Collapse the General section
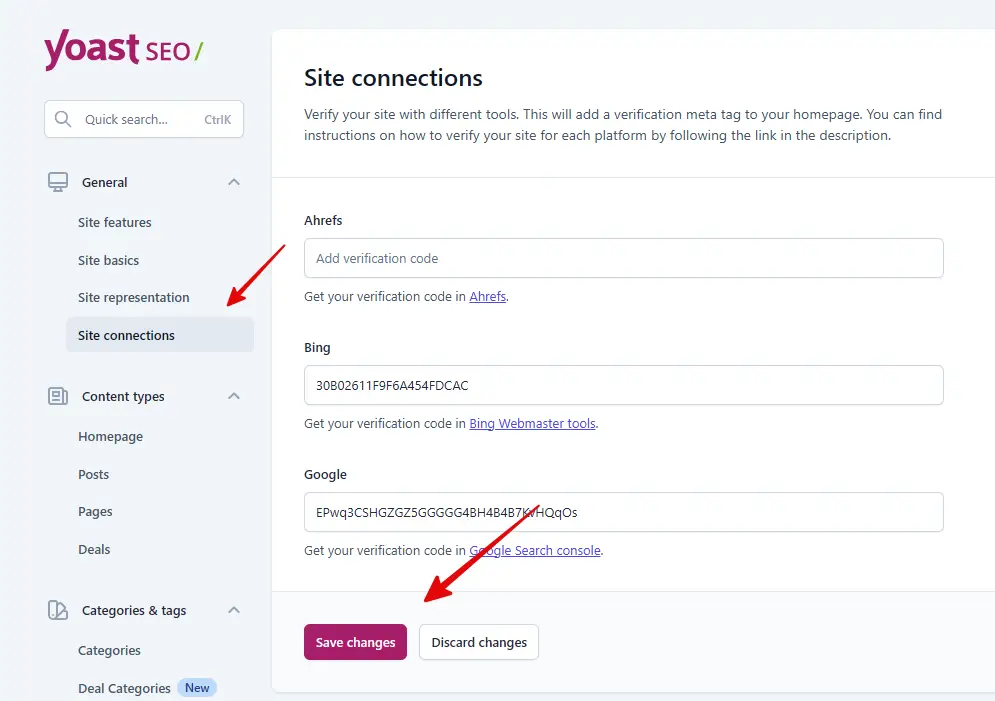 [x=233, y=182]
